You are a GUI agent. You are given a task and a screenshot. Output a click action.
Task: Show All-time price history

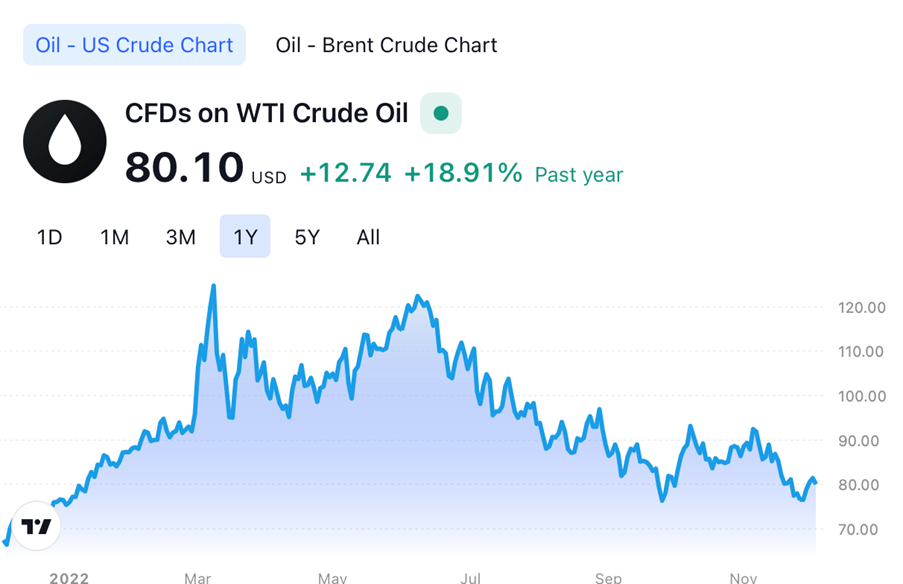pos(368,237)
